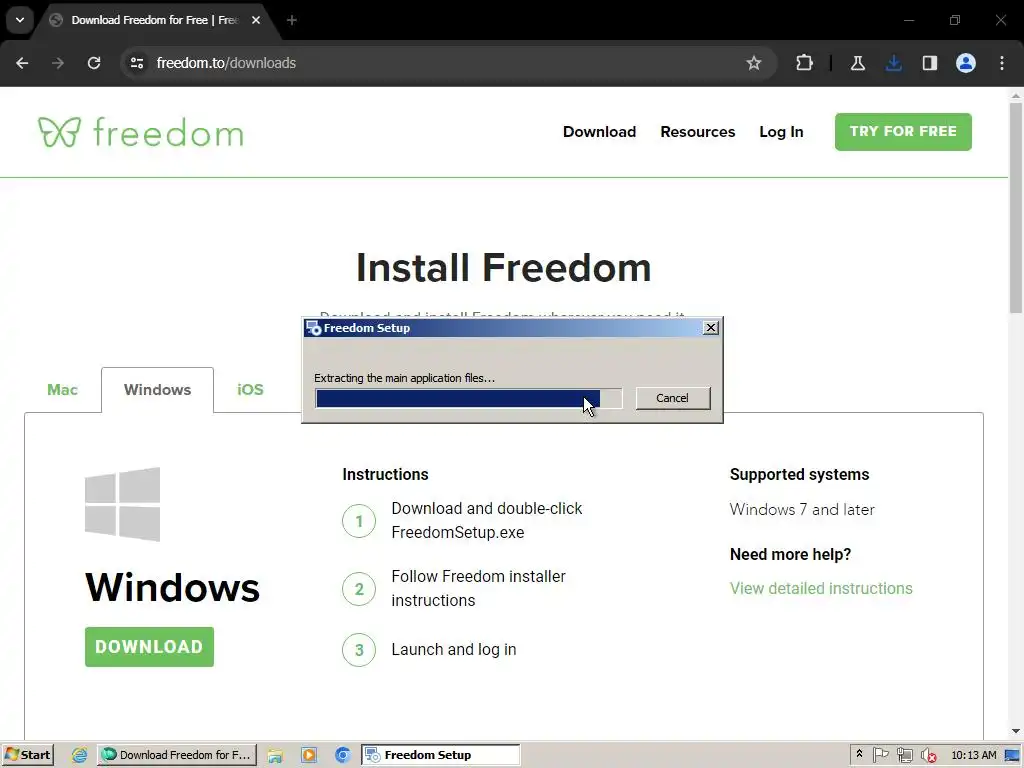Open Windows Media Player taskbar icon
Screen dimensions: 1024x768
pyautogui.click(x=308, y=755)
